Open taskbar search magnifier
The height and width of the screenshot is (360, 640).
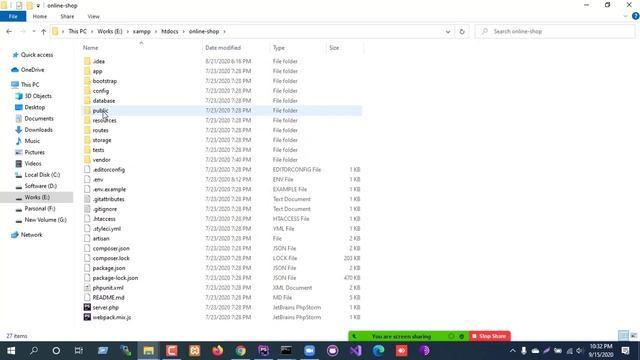(x=34, y=351)
